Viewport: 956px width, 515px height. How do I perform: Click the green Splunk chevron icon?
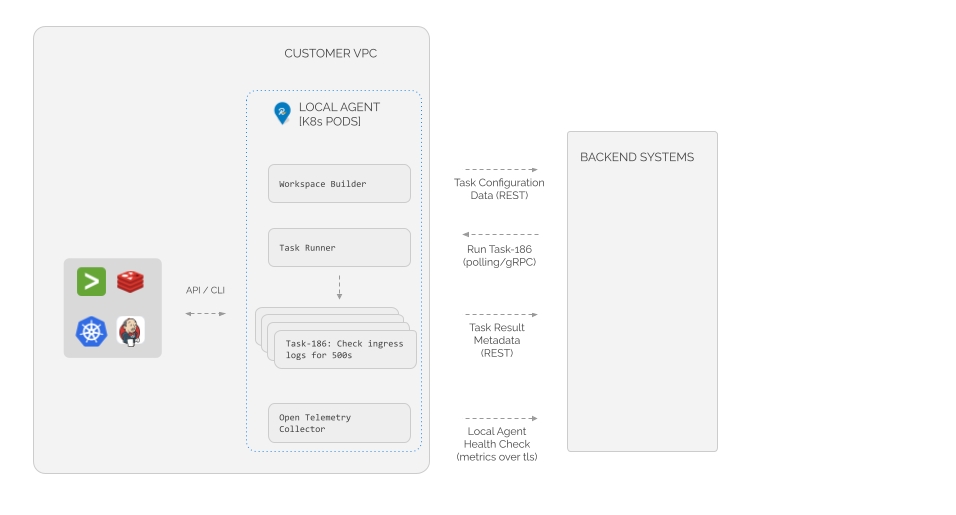pyautogui.click(x=91, y=282)
